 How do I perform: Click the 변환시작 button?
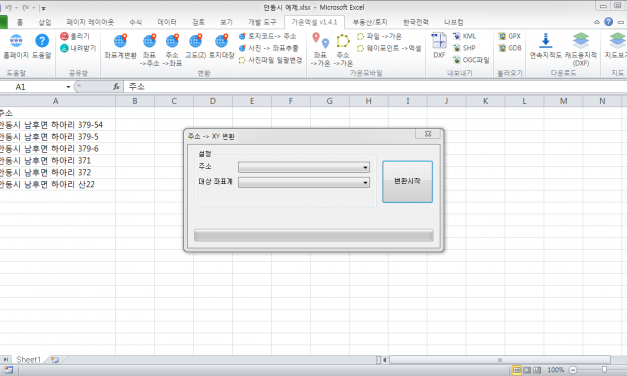[x=407, y=182]
